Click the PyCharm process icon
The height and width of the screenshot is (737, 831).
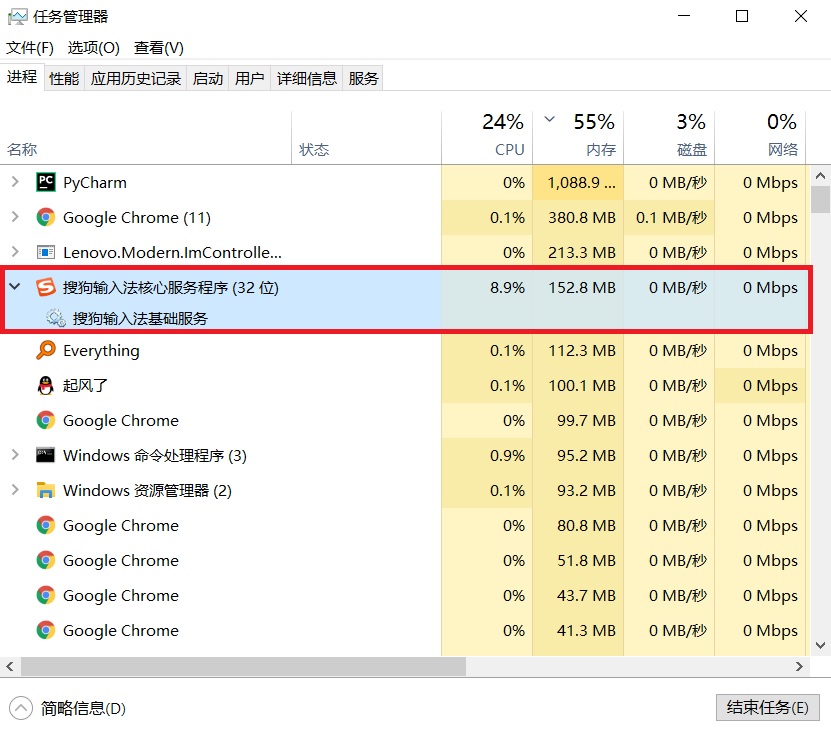point(46,182)
